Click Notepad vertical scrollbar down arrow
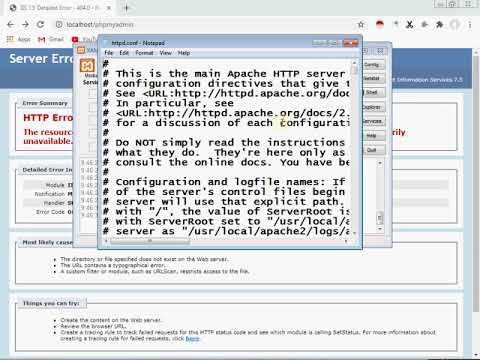480x360 pixels. (354, 233)
